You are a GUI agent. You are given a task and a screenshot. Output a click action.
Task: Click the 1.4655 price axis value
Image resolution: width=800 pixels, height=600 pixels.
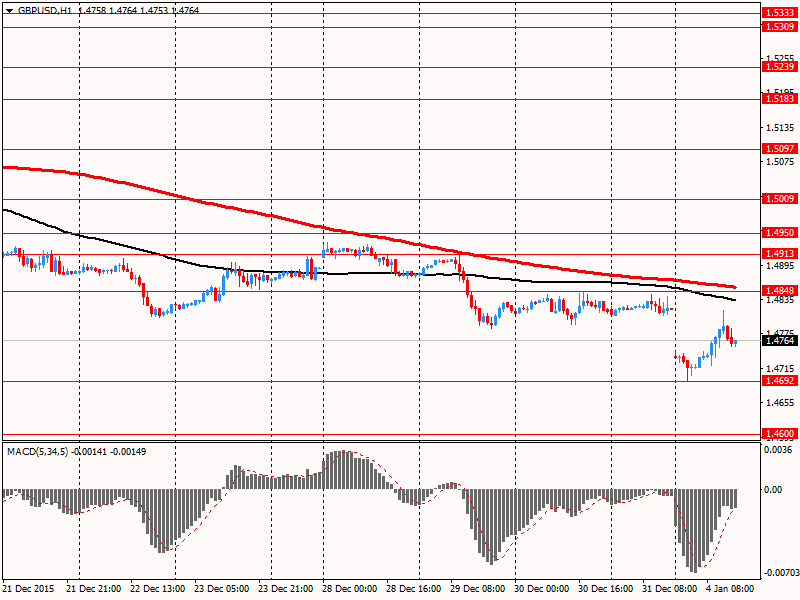pyautogui.click(x=781, y=403)
